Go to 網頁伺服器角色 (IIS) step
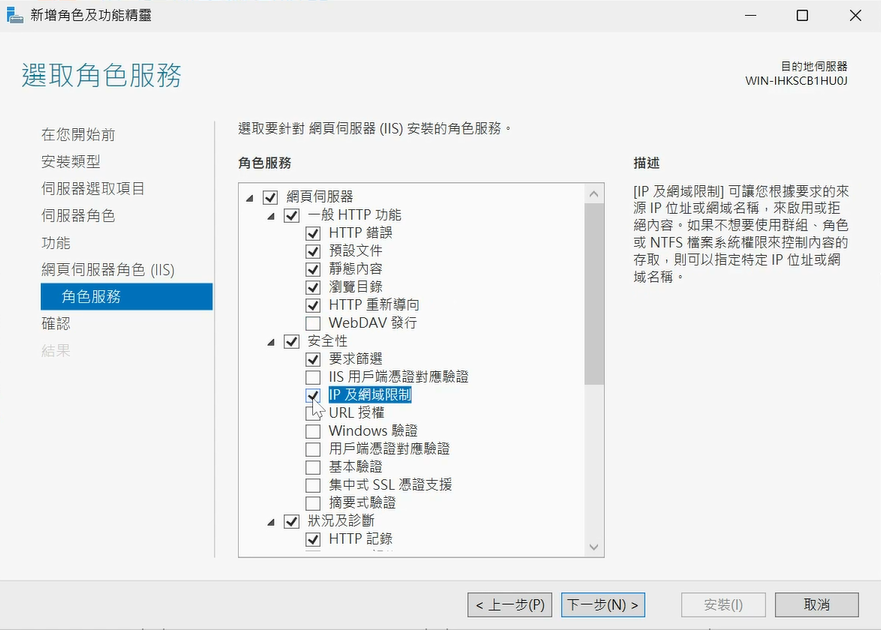Screen dimensions: 881x630 [108, 269]
